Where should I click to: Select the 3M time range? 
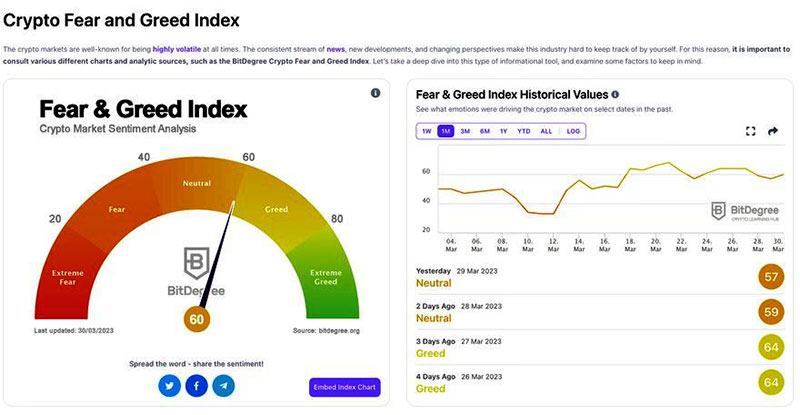click(465, 131)
